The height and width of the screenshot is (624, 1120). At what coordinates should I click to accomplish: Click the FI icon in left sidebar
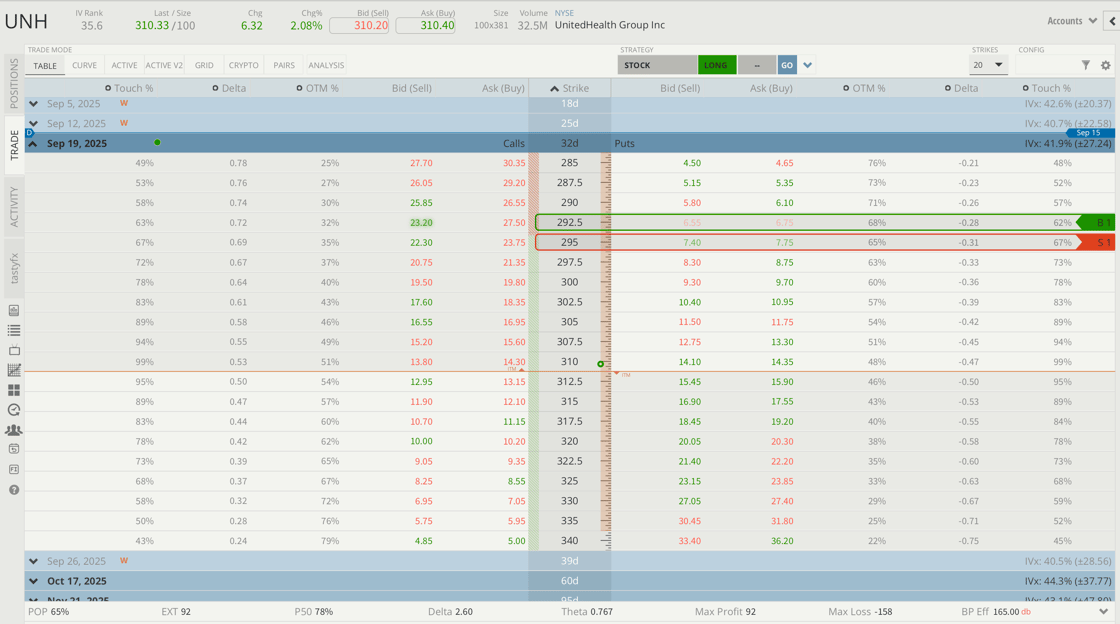[x=14, y=469]
